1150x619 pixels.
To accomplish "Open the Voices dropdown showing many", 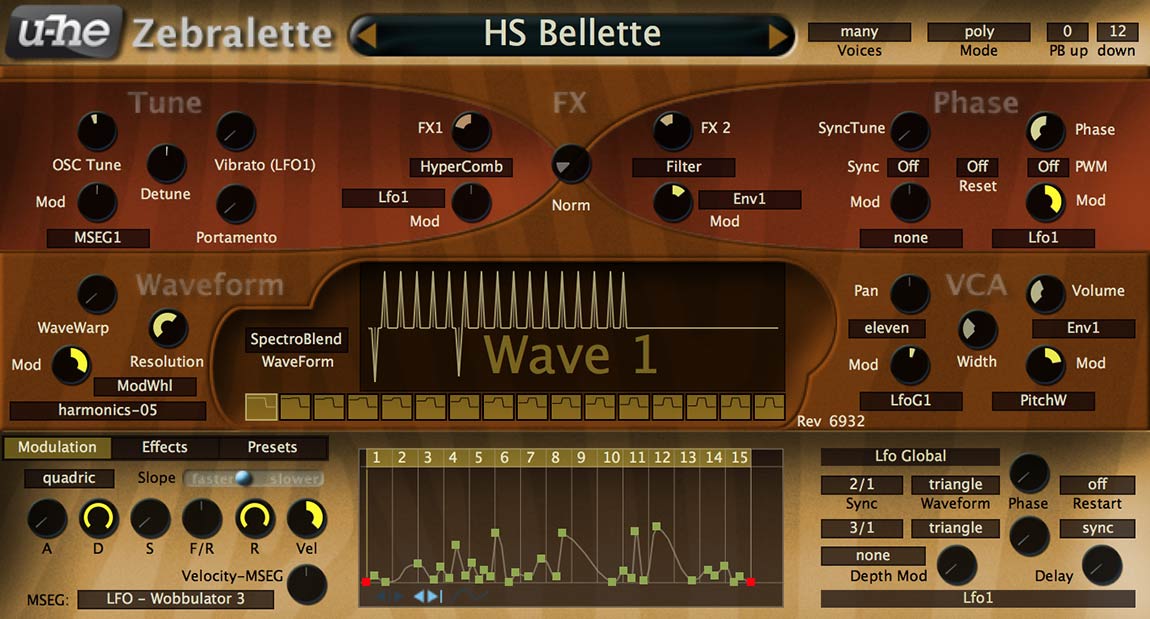I will tap(859, 31).
